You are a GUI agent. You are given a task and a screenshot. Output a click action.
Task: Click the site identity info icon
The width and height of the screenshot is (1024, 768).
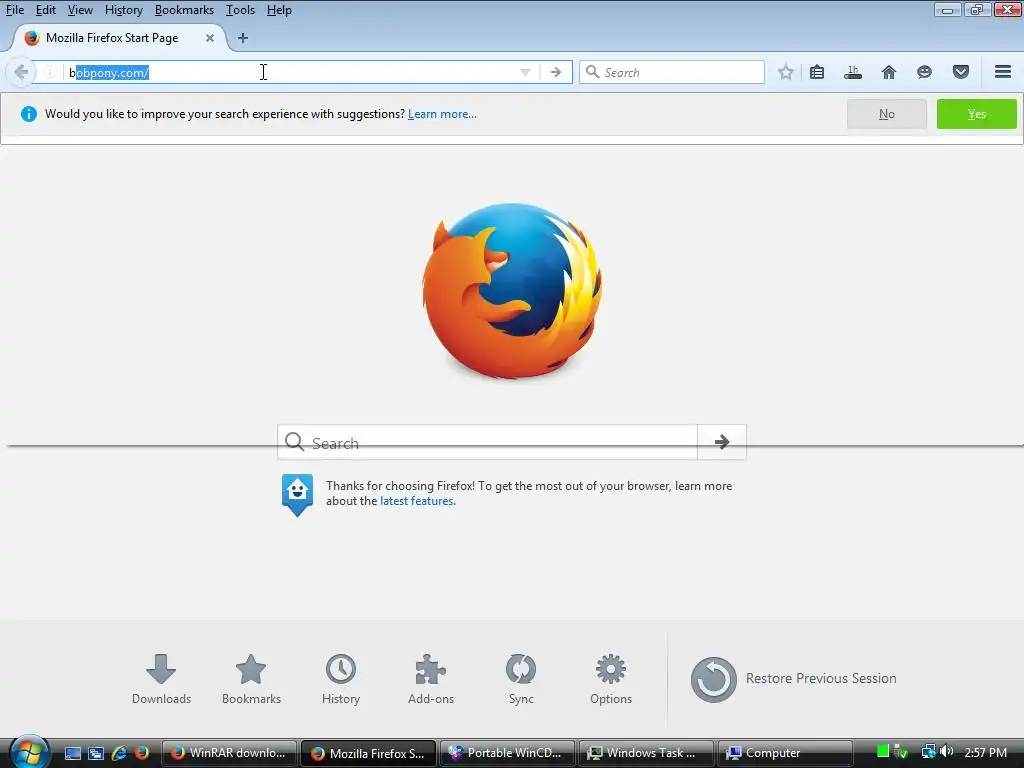tap(50, 72)
